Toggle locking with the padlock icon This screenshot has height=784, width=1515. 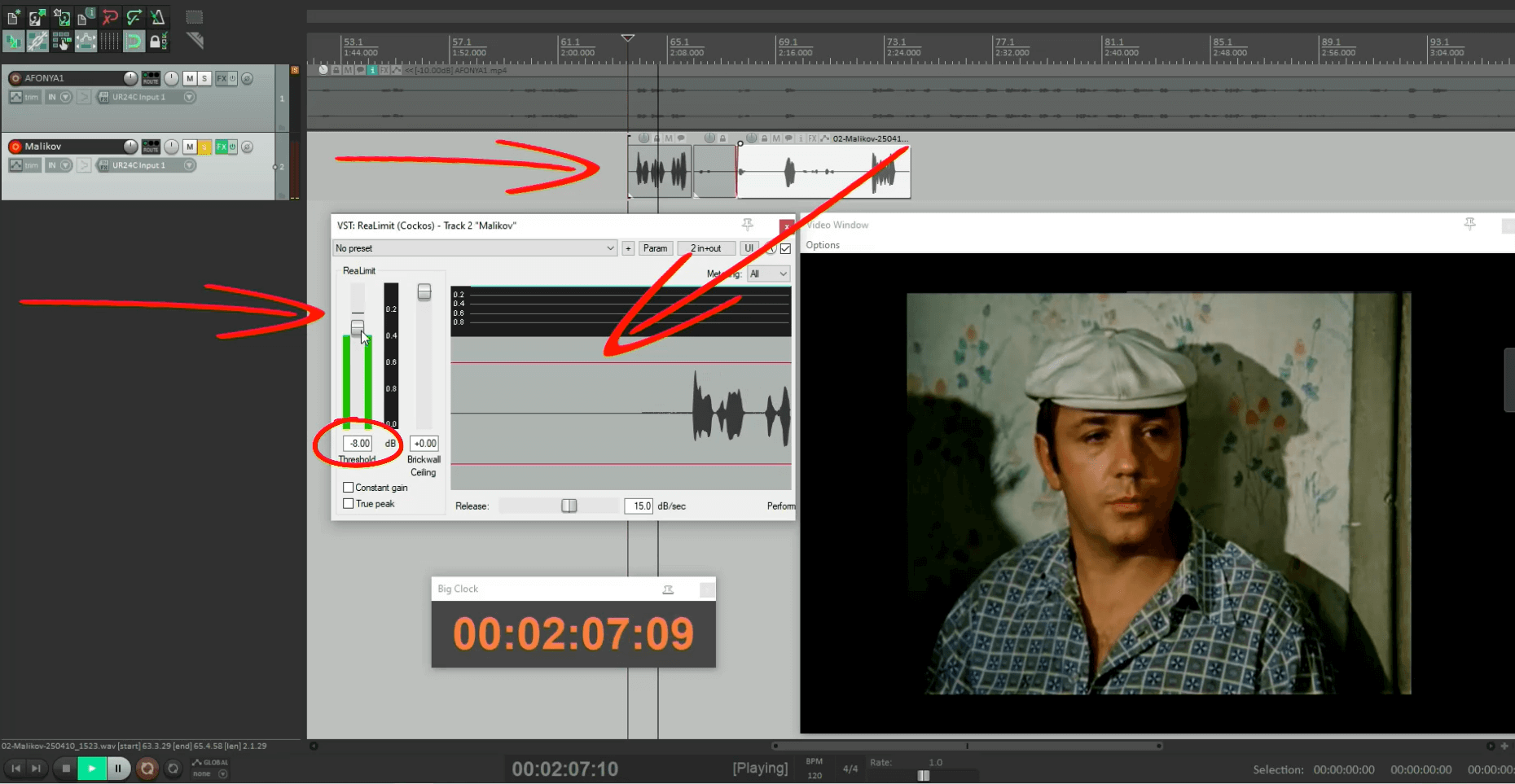pos(158,41)
